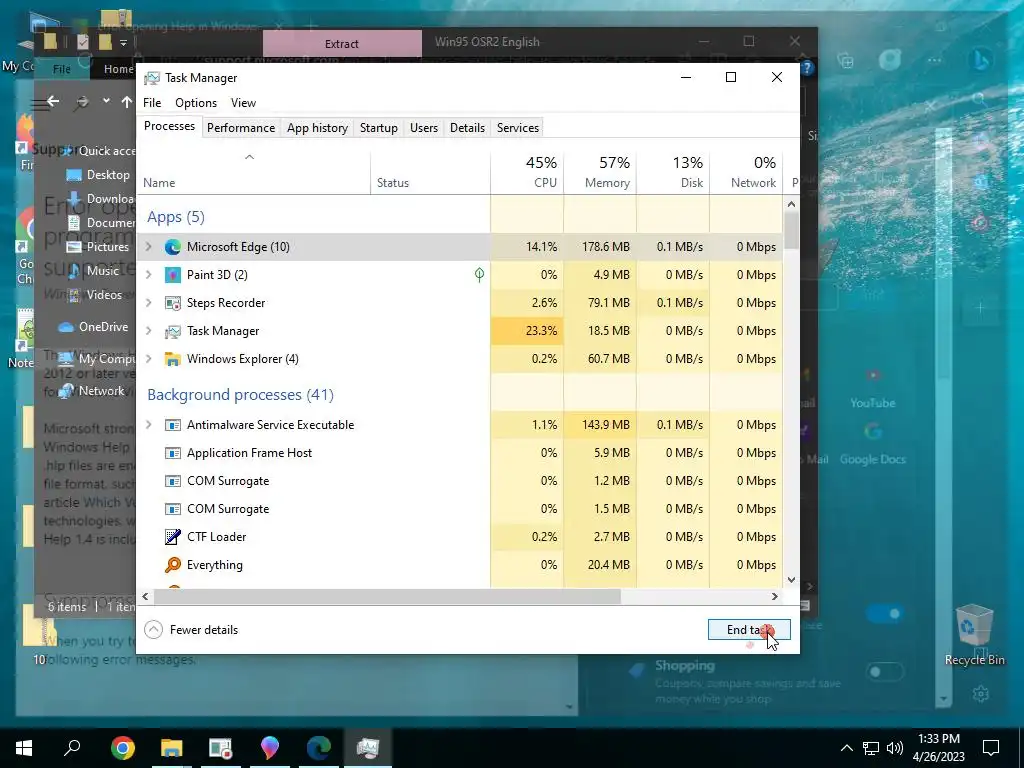Open Microsoft Edge from the taskbar

coord(319,748)
